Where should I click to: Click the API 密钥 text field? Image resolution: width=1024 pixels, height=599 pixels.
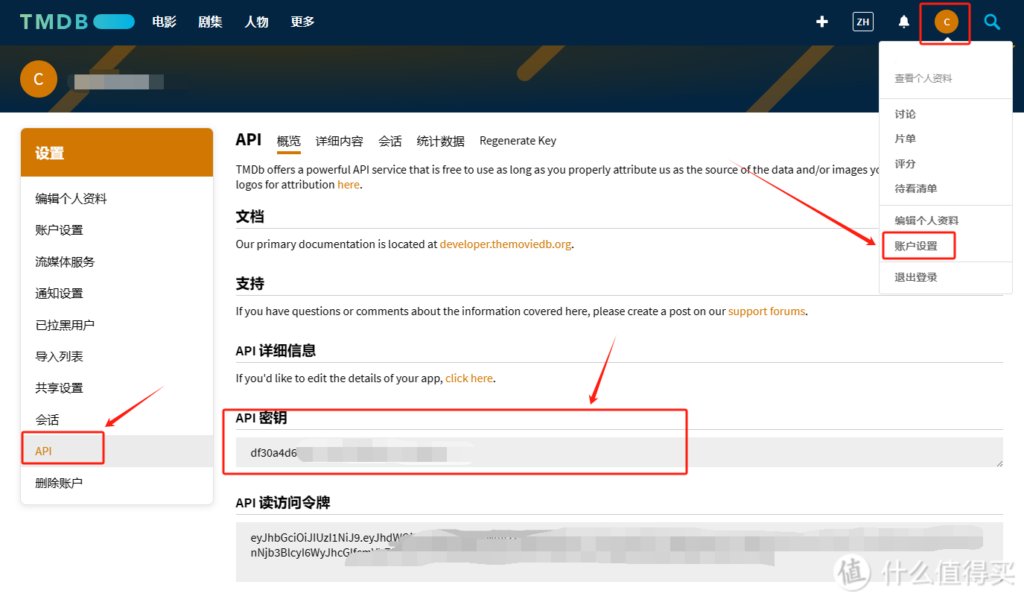click(x=618, y=453)
